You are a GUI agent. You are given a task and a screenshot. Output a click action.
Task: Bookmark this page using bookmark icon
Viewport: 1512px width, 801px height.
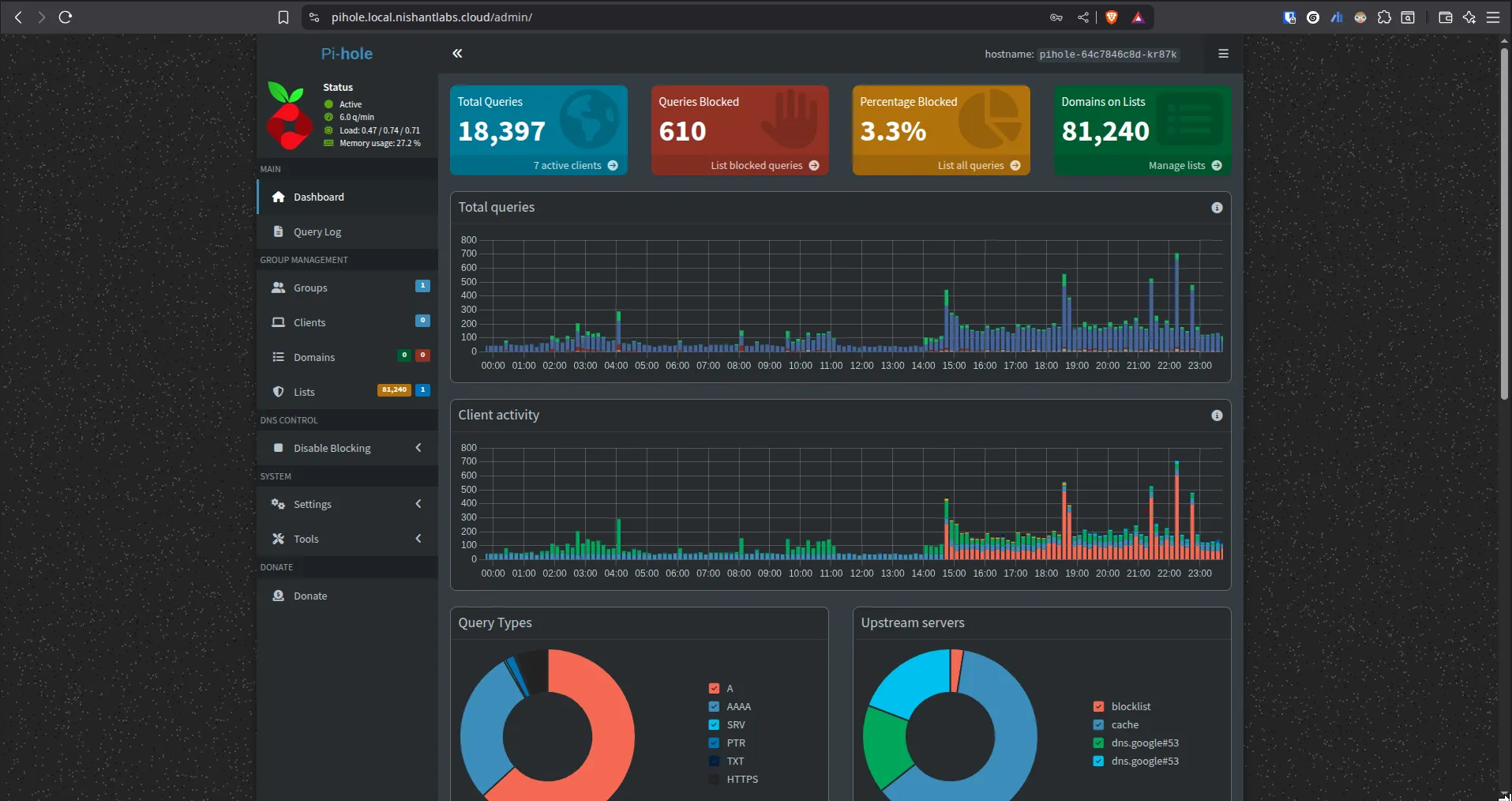pyautogui.click(x=283, y=17)
